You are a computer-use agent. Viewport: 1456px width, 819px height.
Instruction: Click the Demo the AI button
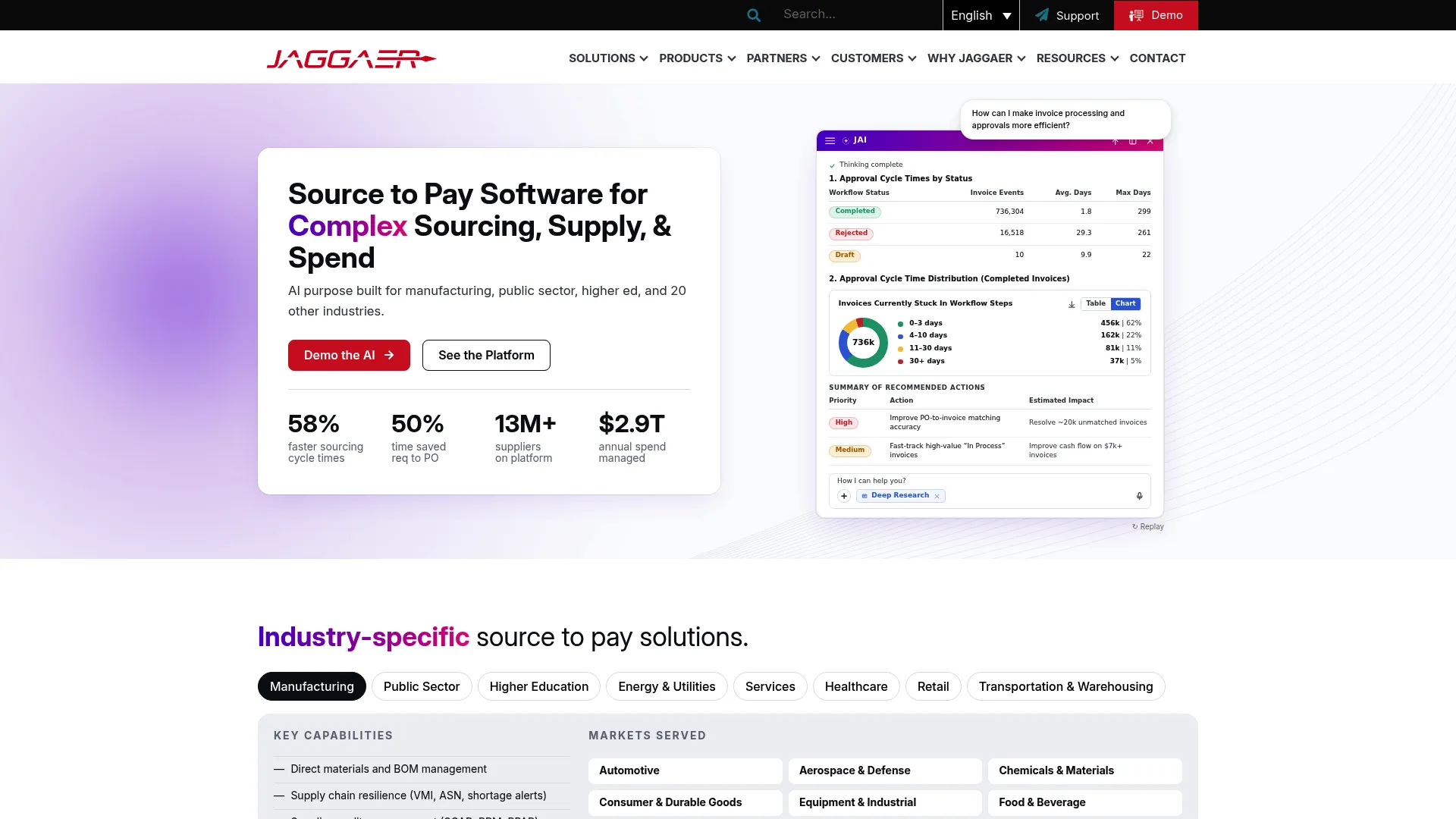click(349, 355)
